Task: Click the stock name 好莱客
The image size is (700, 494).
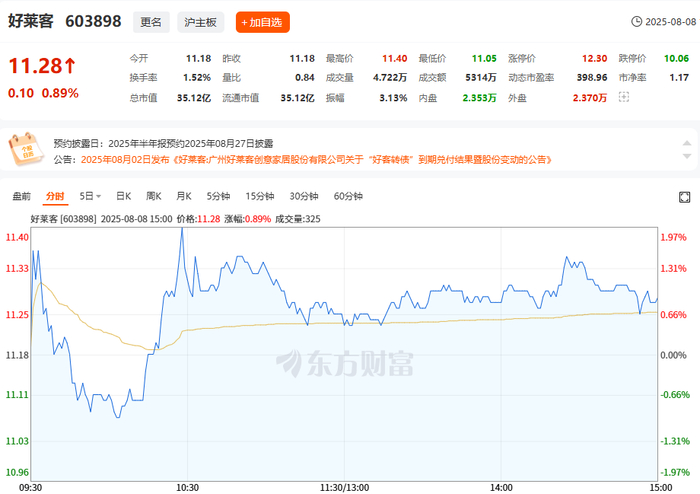Action: pos(31,21)
